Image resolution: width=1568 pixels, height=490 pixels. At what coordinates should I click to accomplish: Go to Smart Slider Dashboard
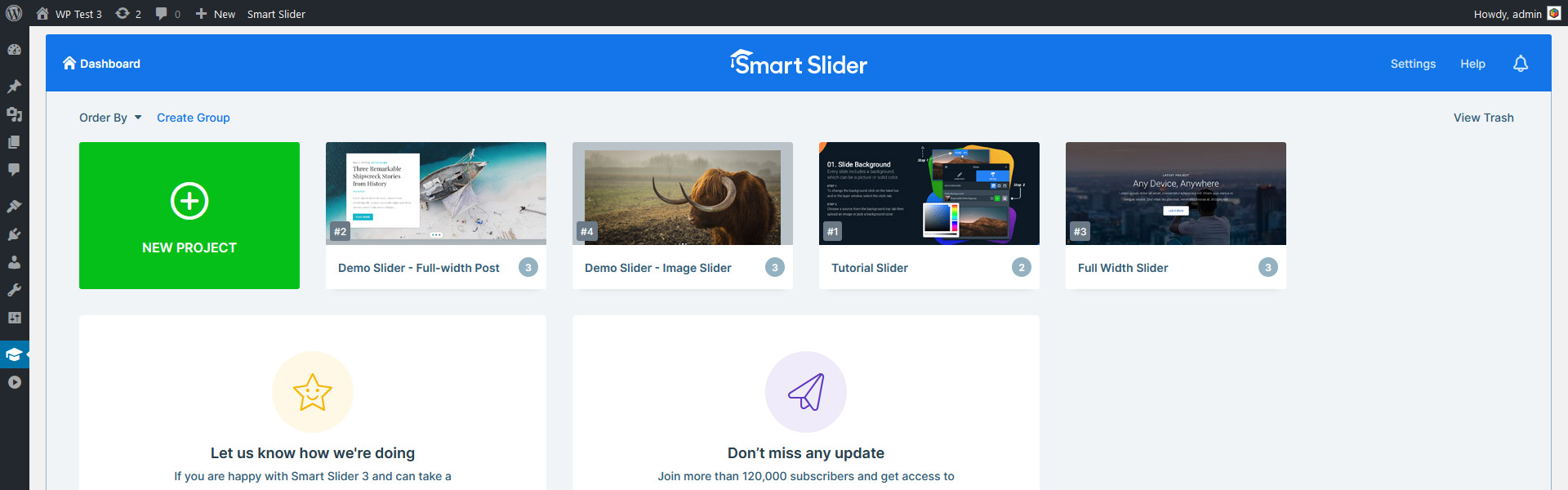(102, 64)
